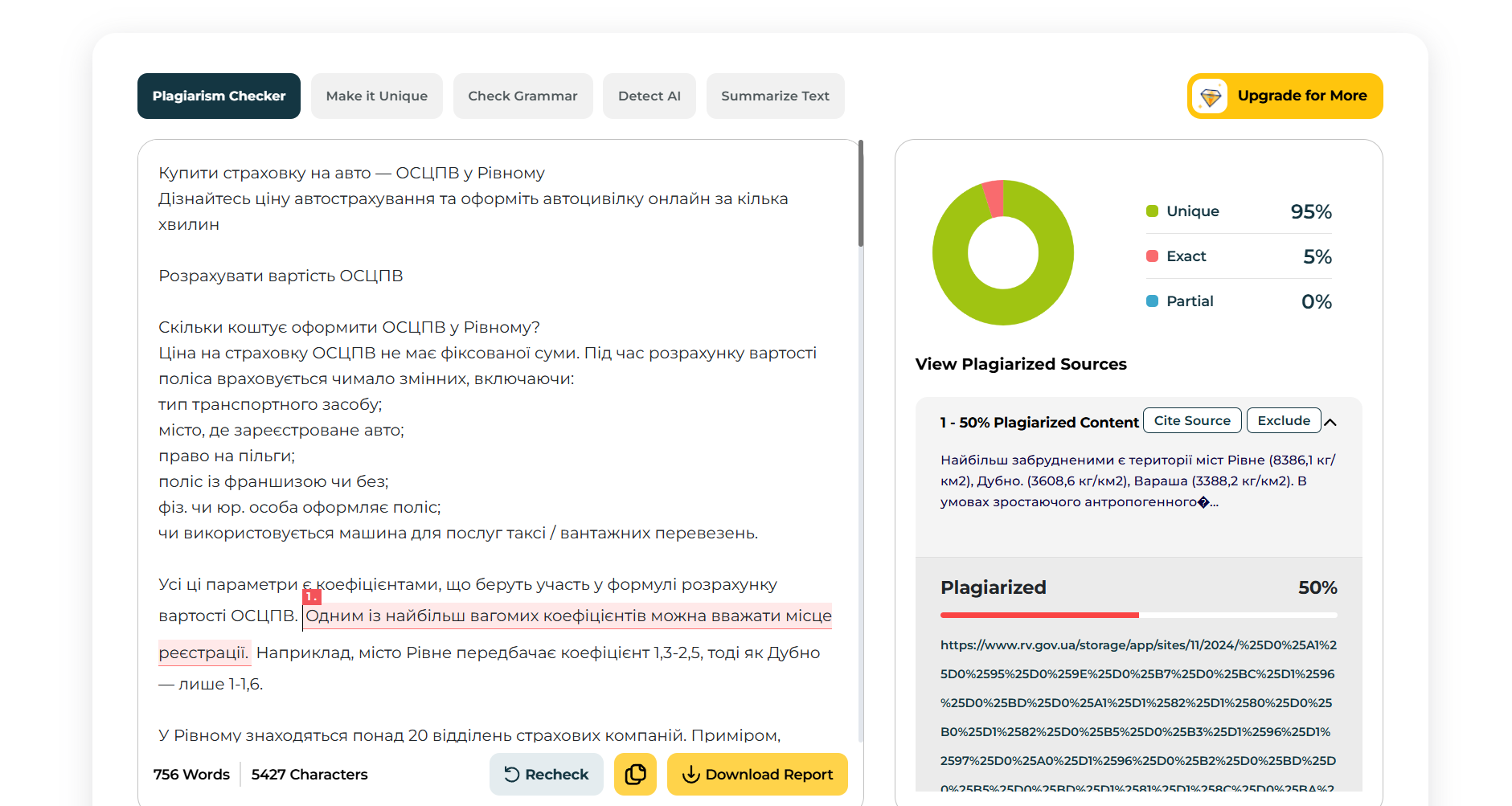Click the Recheck circular arrow icon
The height and width of the screenshot is (806, 1512).
pyautogui.click(x=512, y=774)
